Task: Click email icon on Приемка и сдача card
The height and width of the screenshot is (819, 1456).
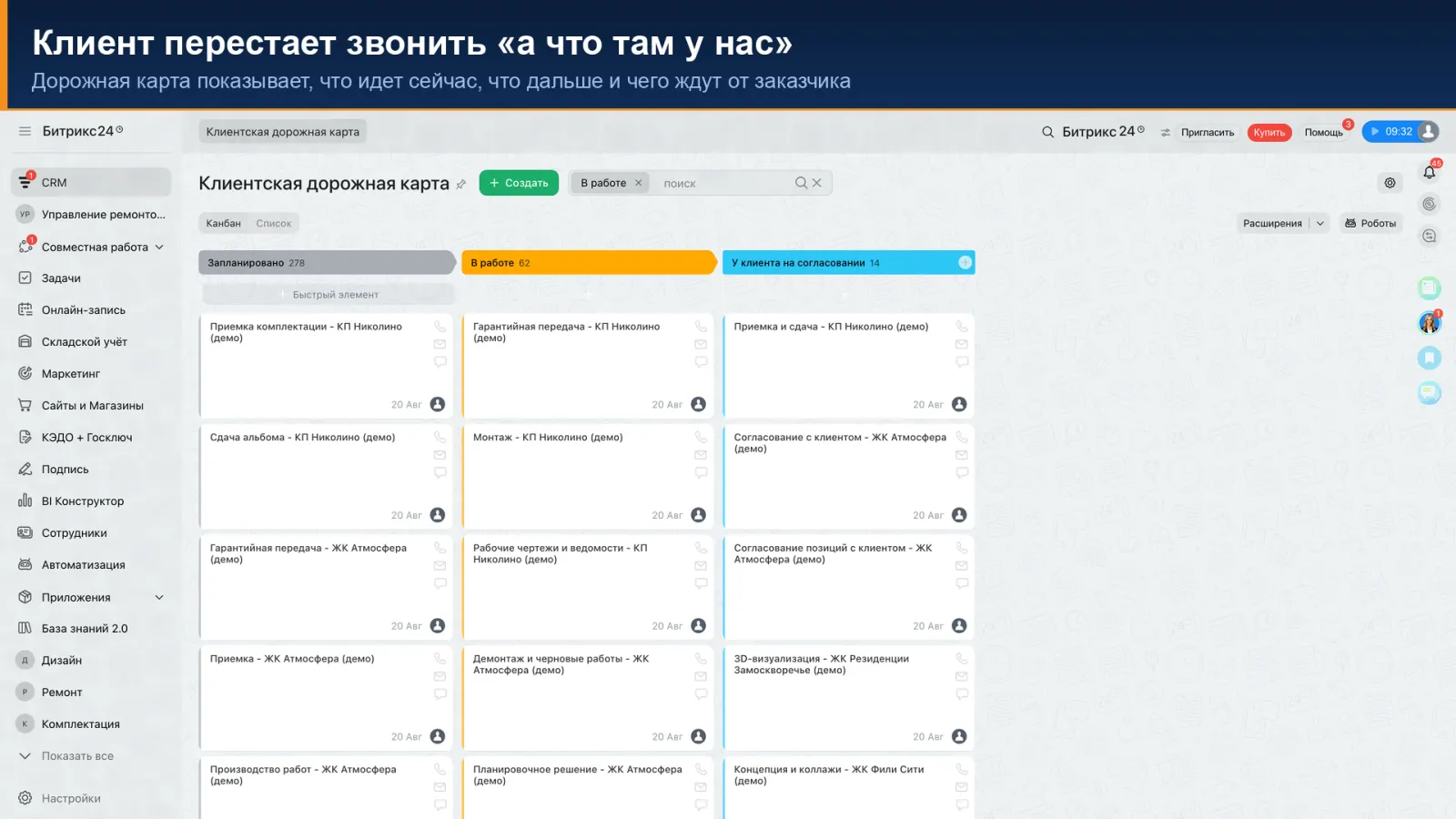Action: [962, 345]
